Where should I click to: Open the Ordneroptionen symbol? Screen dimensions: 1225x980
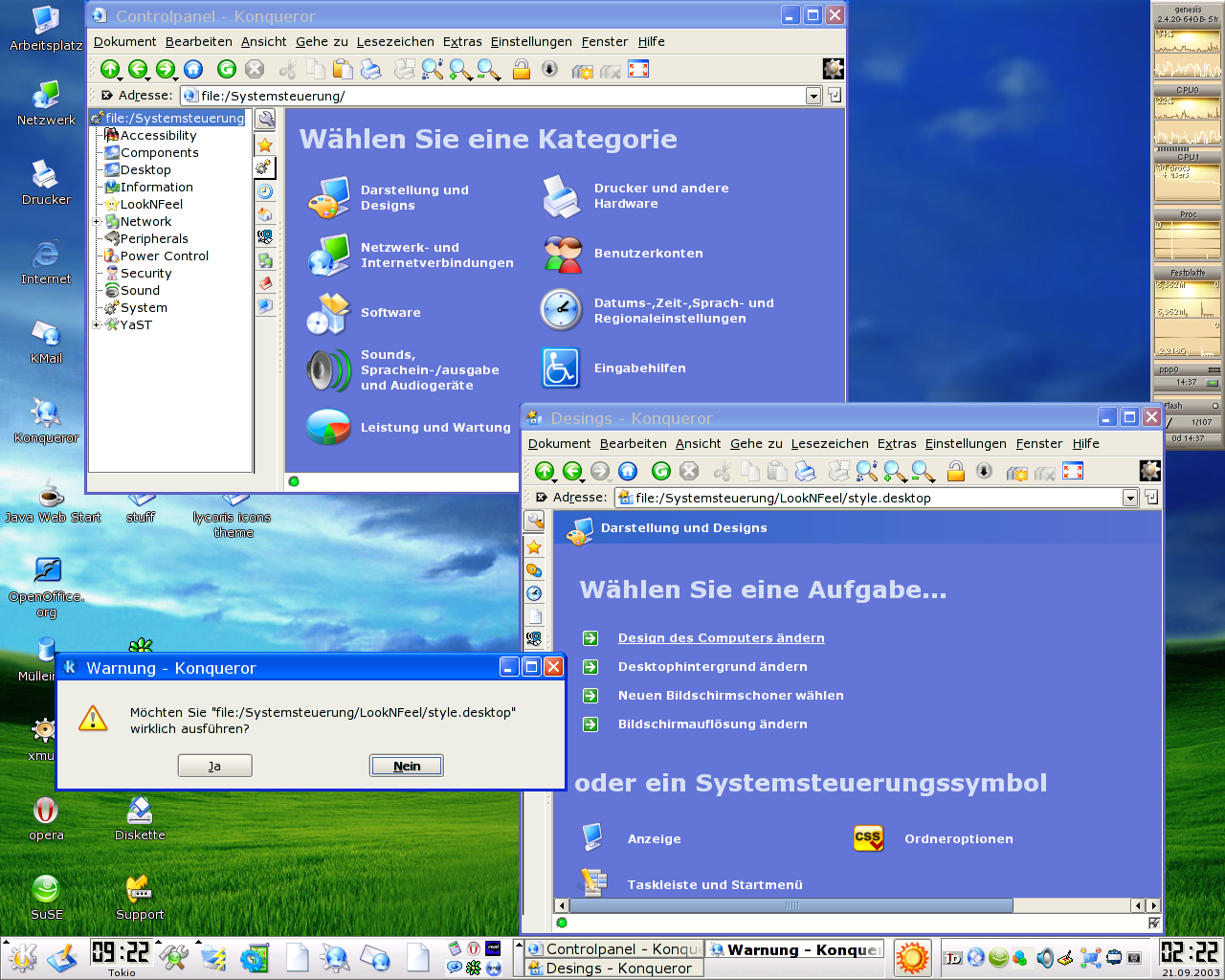933,838
